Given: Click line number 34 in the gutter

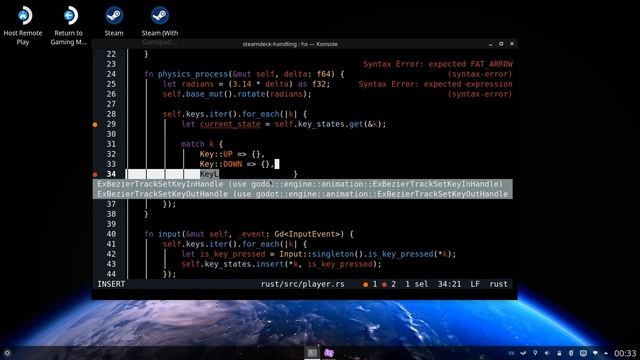Looking at the screenshot, I should (111, 174).
